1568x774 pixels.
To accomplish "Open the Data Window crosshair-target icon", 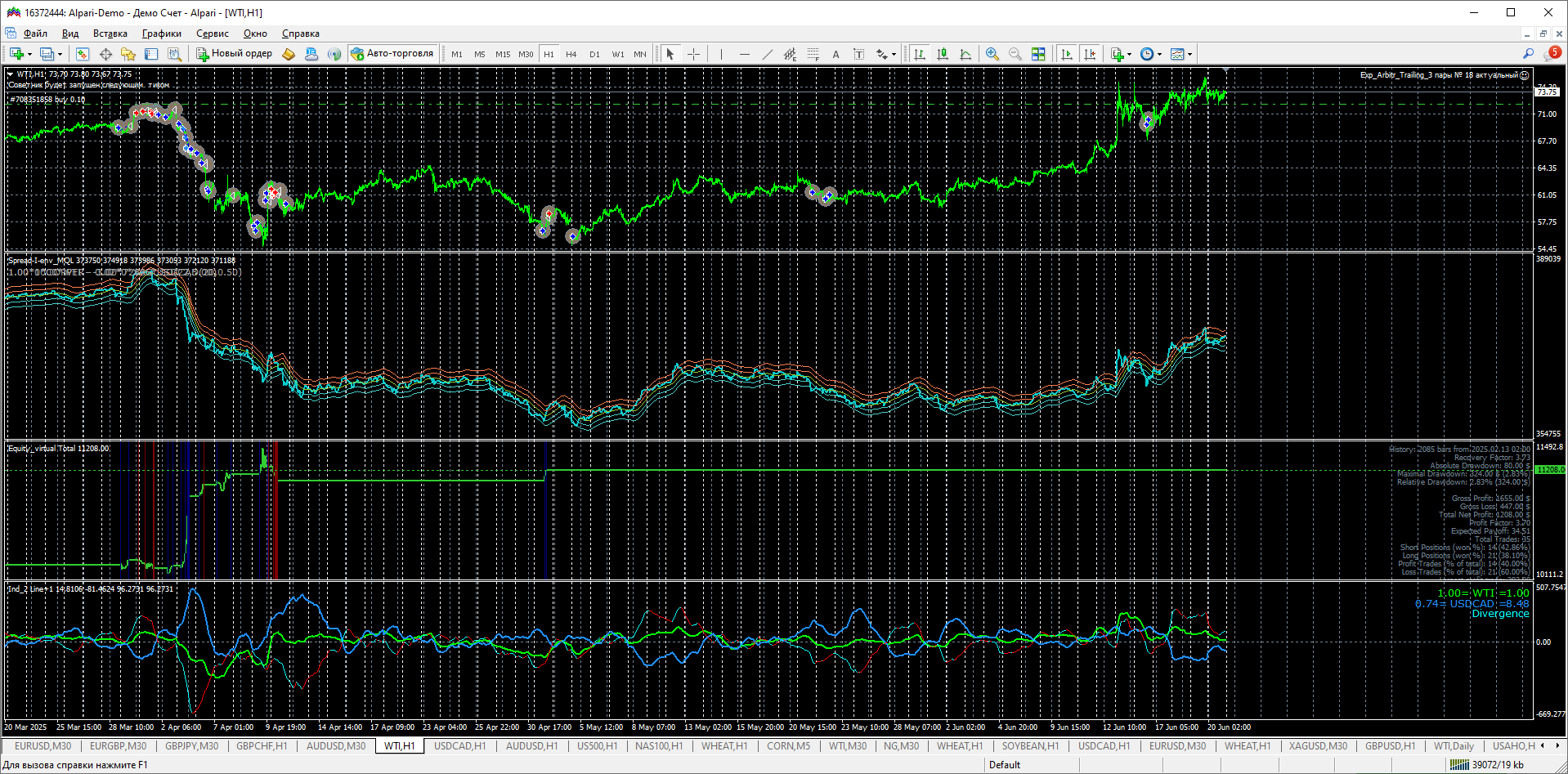I will point(105,54).
